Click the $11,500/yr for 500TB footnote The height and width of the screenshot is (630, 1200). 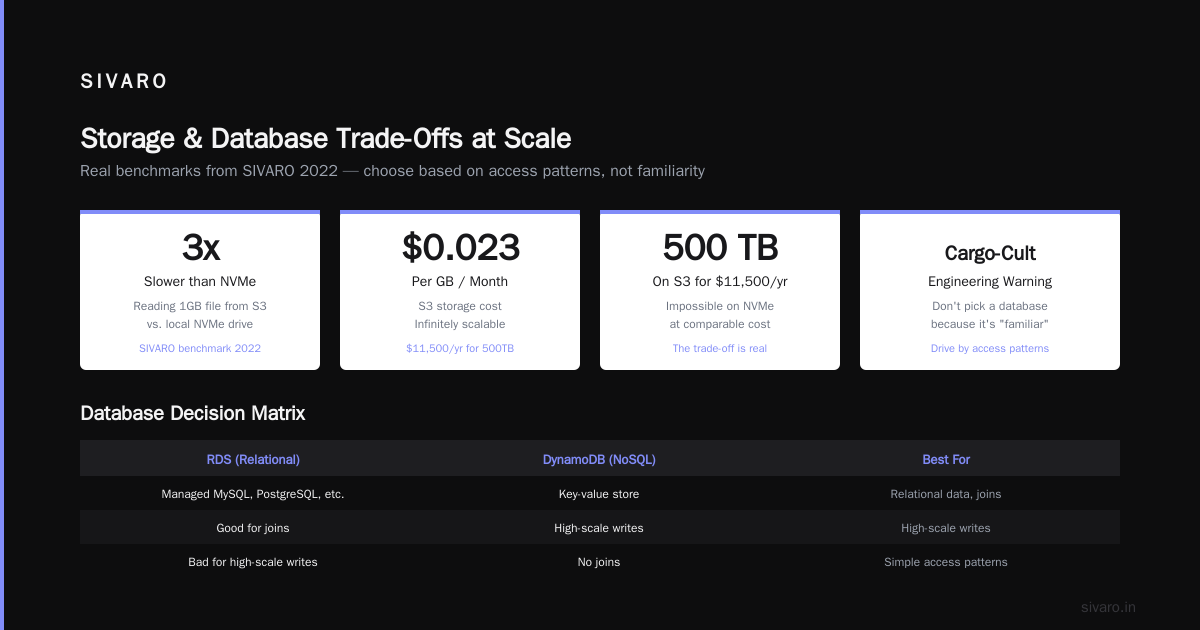coord(460,348)
